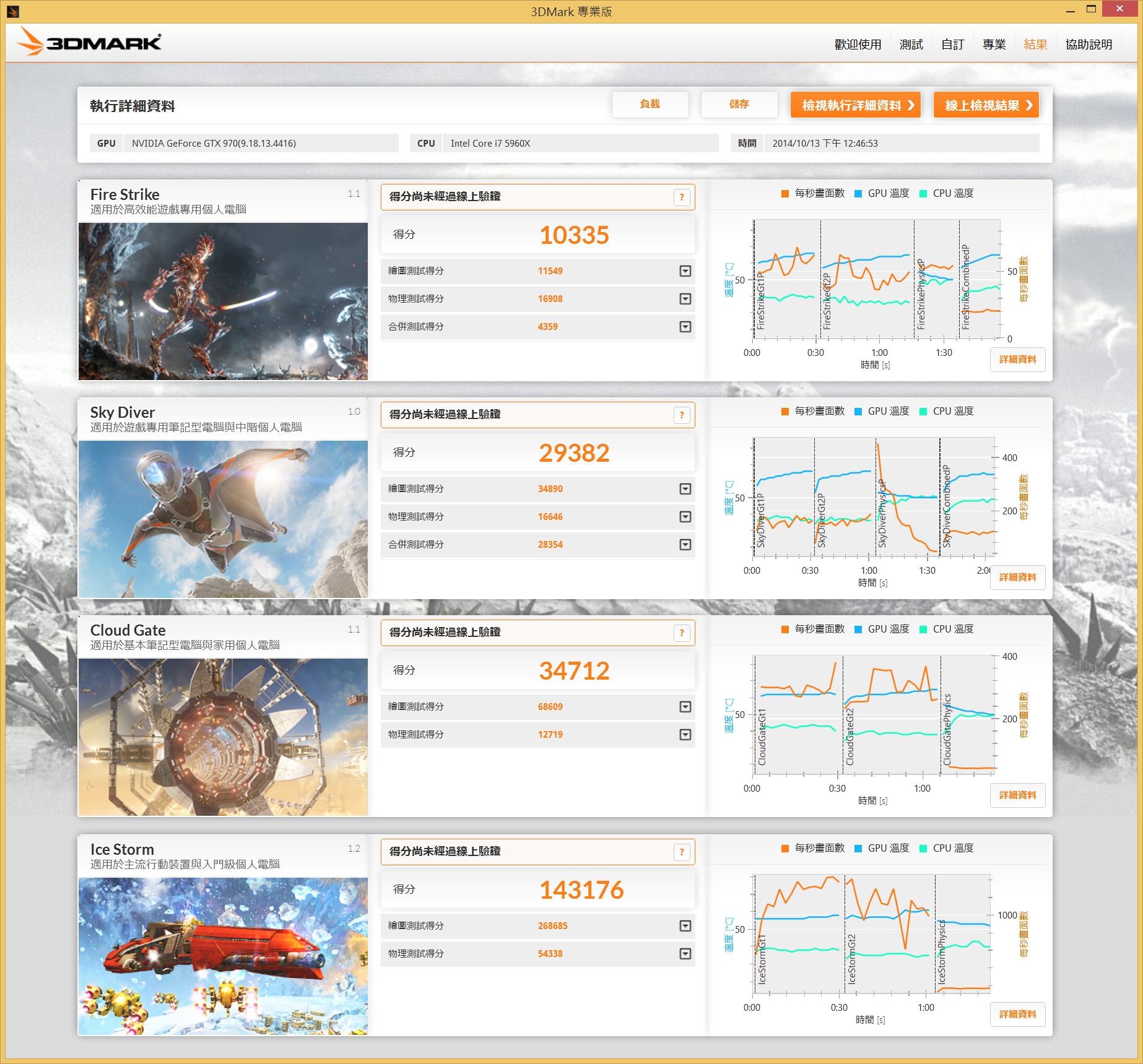Click the Cloud Gate temperature chart

[x=873, y=715]
